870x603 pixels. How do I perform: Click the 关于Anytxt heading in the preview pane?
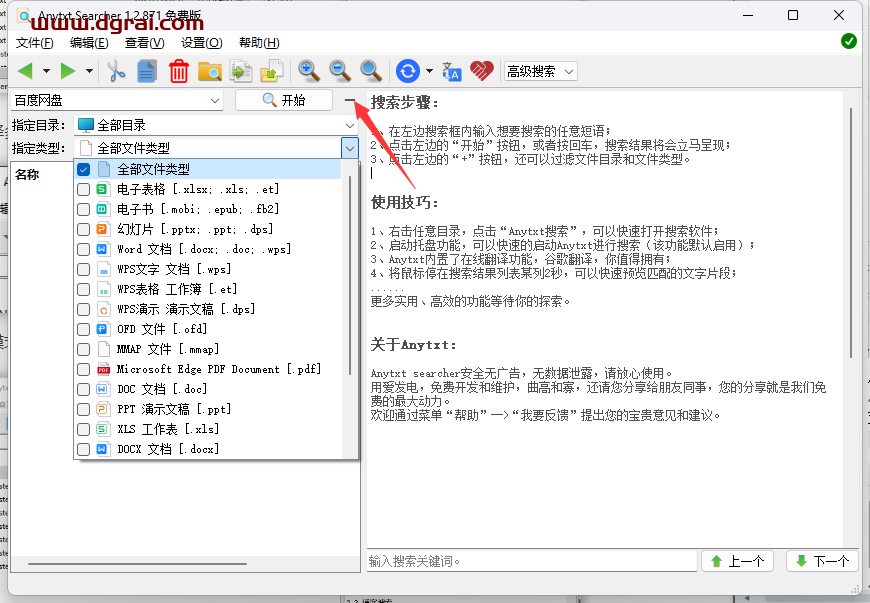click(413, 344)
